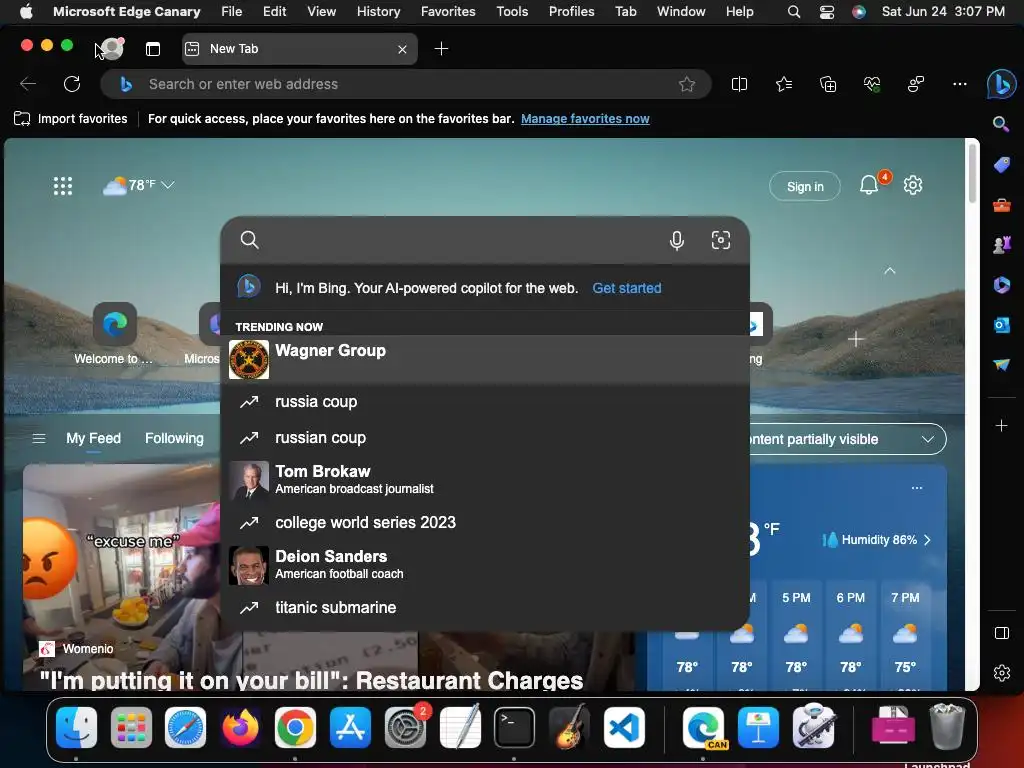Add a new tab with plus button
Screen dimensions: 1024x768
point(441,49)
